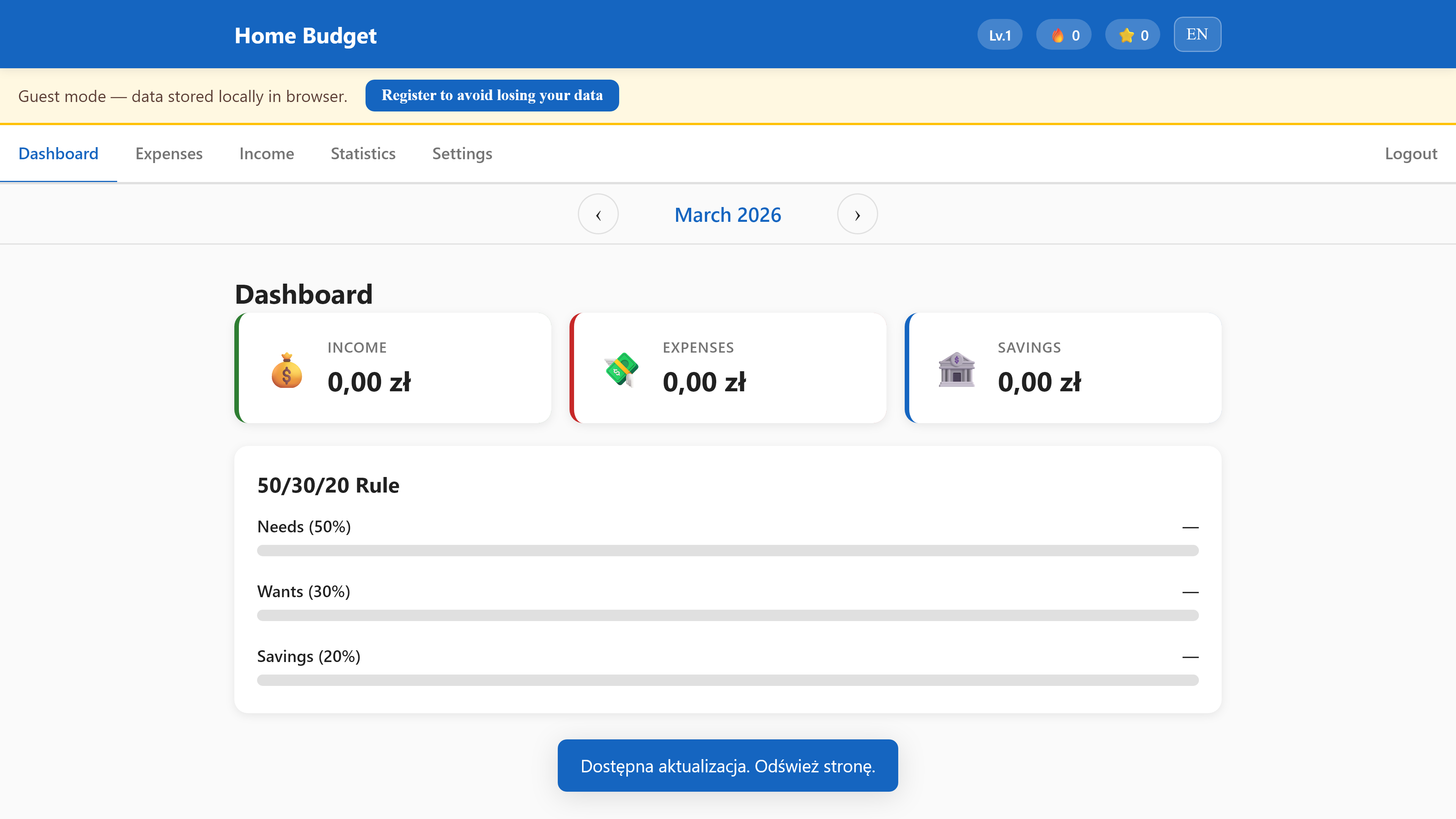This screenshot has height=819, width=1456.
Task: Click the Income 0,00 zł amount
Action: 369,382
